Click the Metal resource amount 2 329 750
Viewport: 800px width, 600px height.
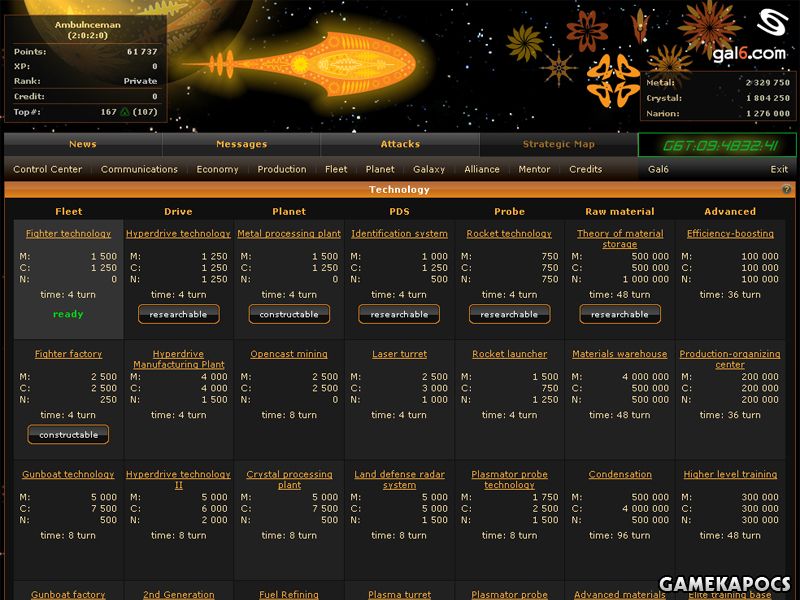(x=767, y=83)
